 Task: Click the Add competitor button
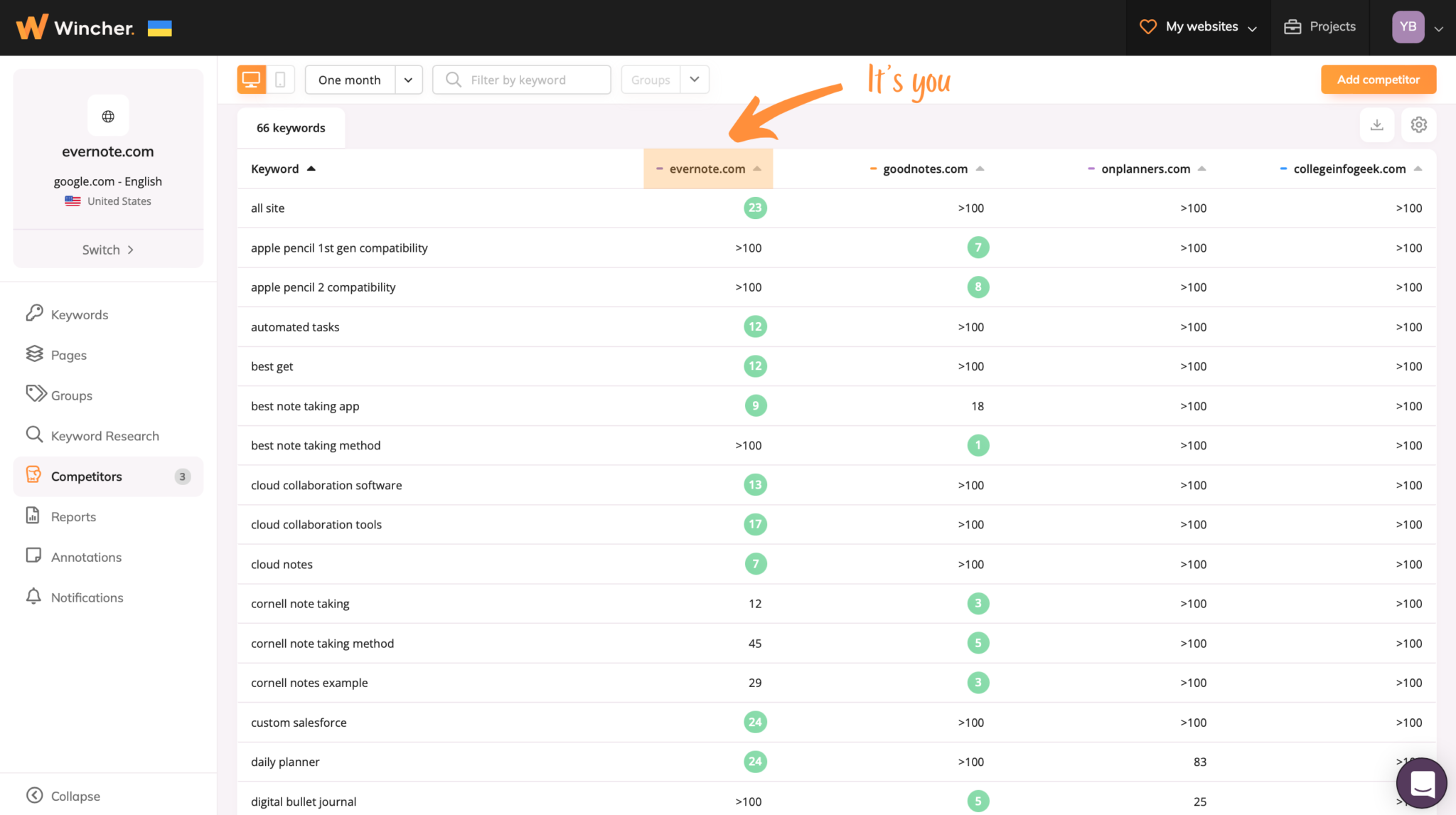point(1378,79)
